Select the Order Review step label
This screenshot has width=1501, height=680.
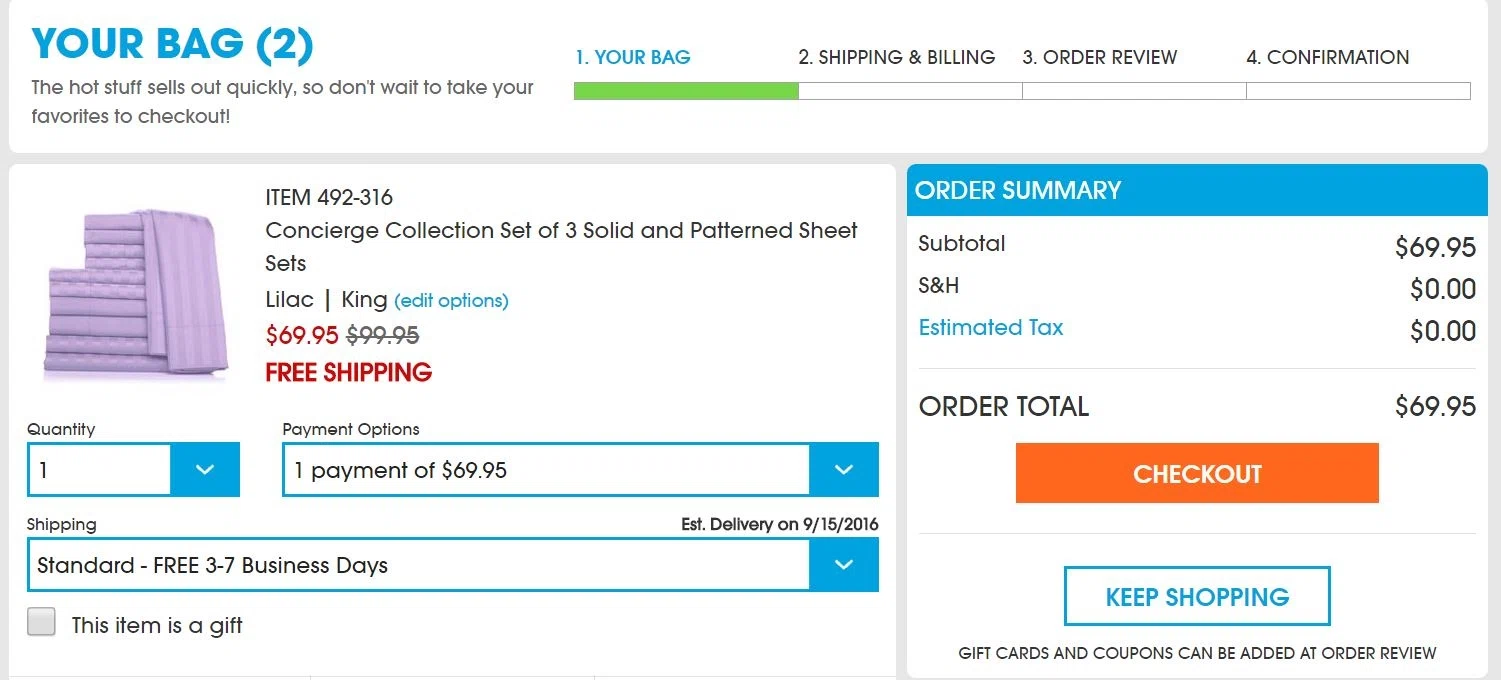[x=1100, y=57]
